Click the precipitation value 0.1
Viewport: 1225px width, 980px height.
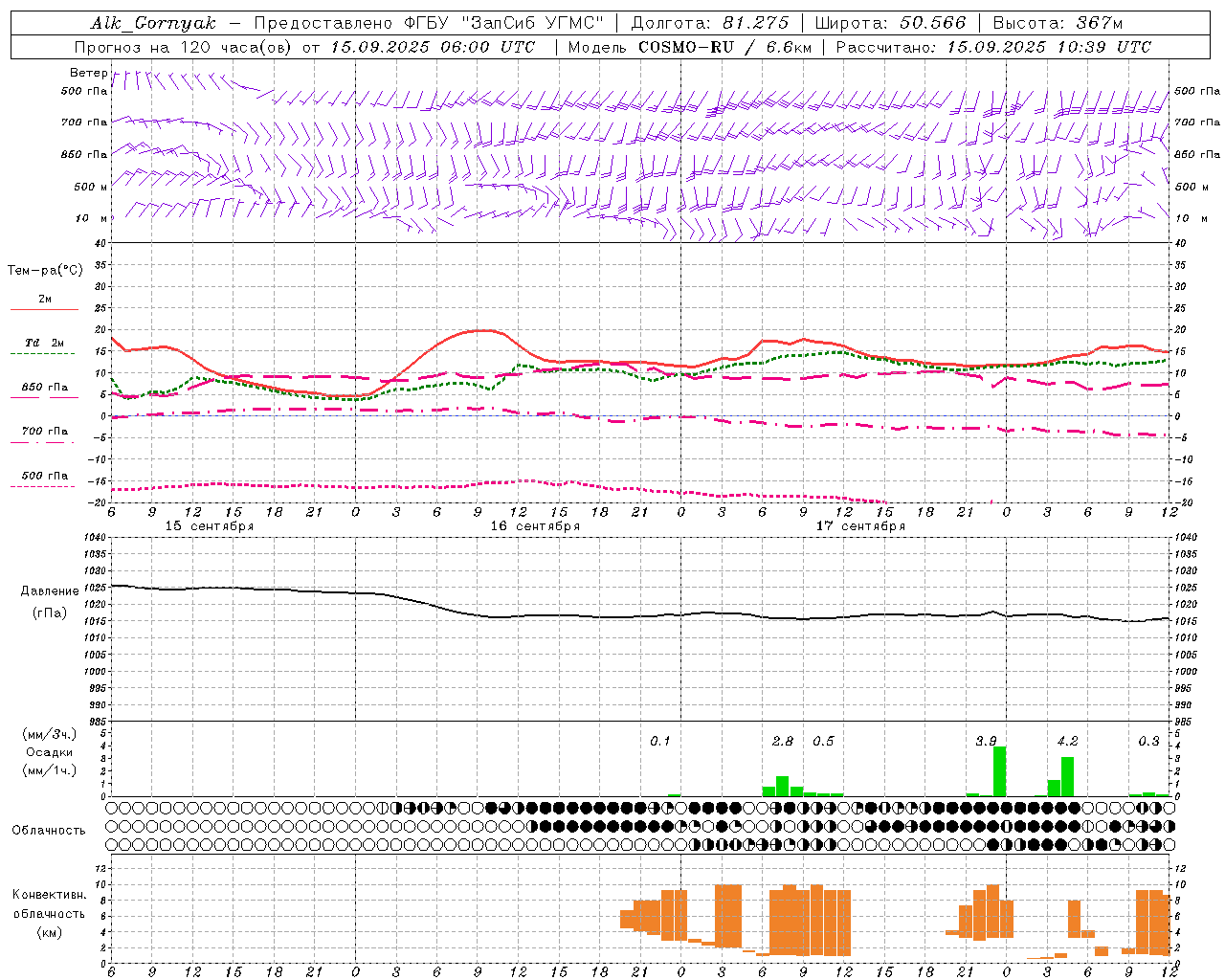(x=660, y=742)
